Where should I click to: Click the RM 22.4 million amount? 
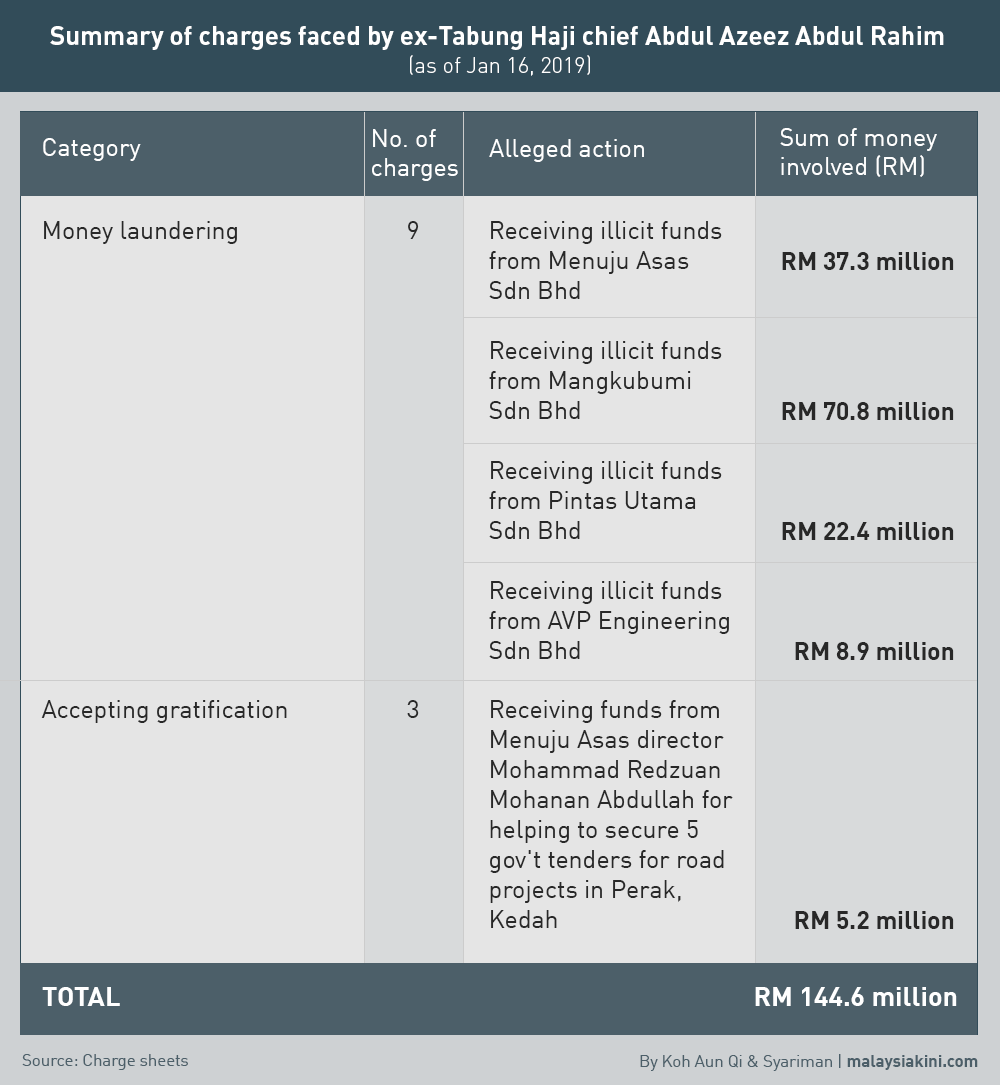click(x=867, y=531)
